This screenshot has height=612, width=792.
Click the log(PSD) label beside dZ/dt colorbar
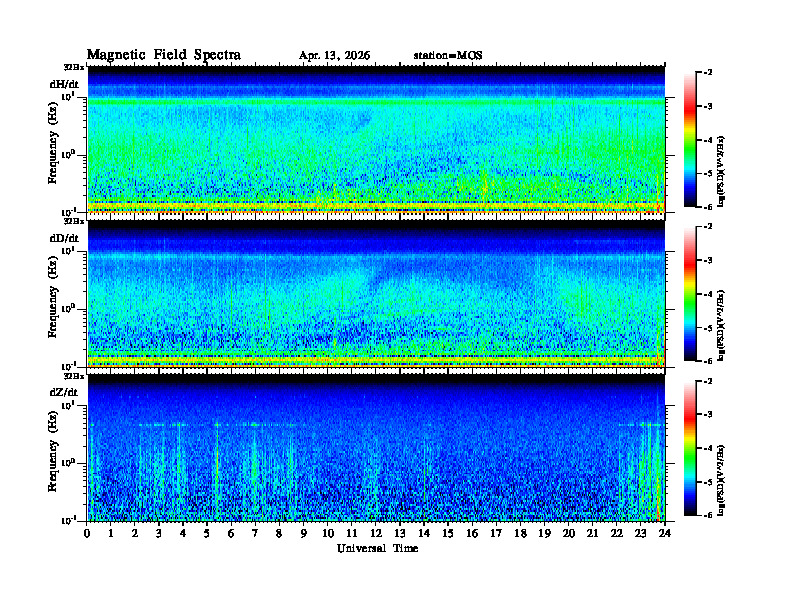click(722, 480)
